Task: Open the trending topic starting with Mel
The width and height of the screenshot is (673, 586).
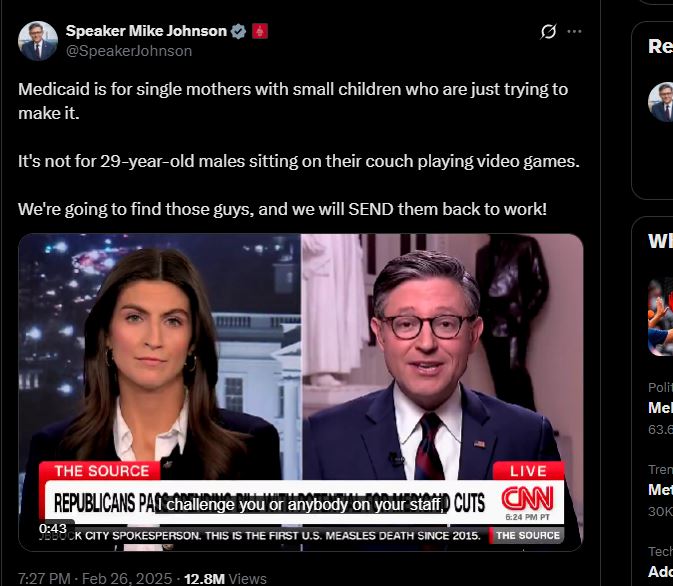Action: point(660,407)
